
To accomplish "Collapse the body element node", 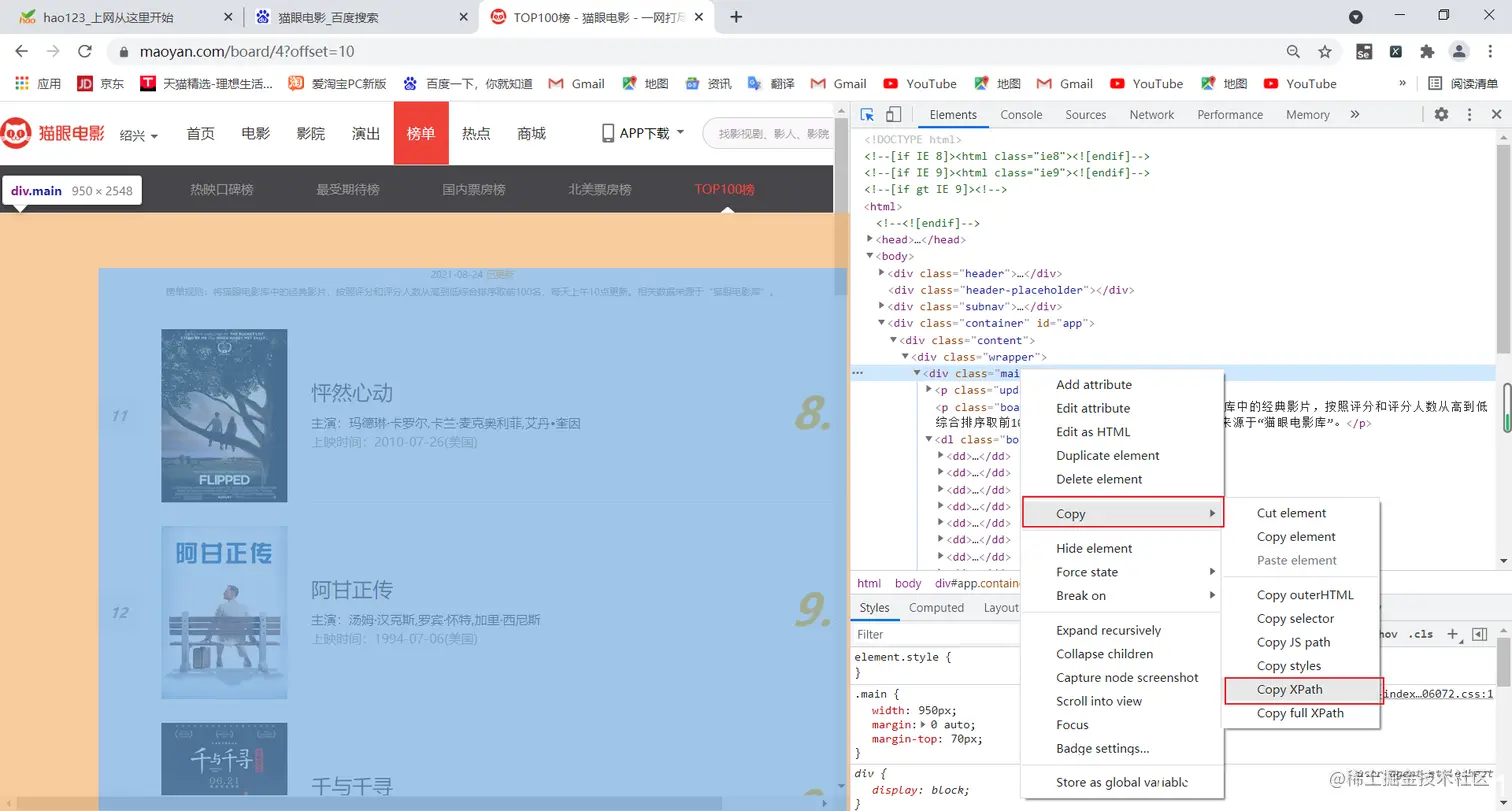I will point(870,257).
